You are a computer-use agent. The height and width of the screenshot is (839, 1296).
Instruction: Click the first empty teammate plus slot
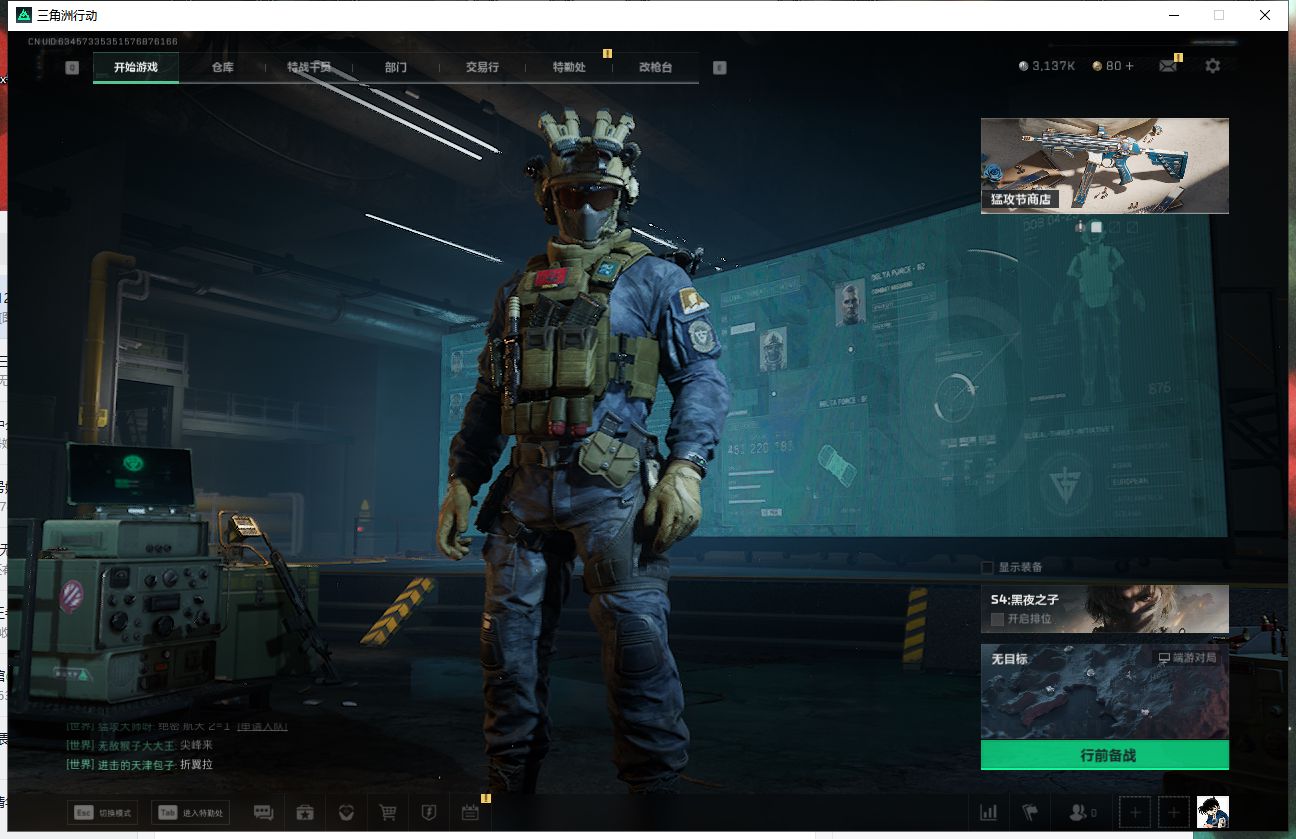tap(1135, 813)
